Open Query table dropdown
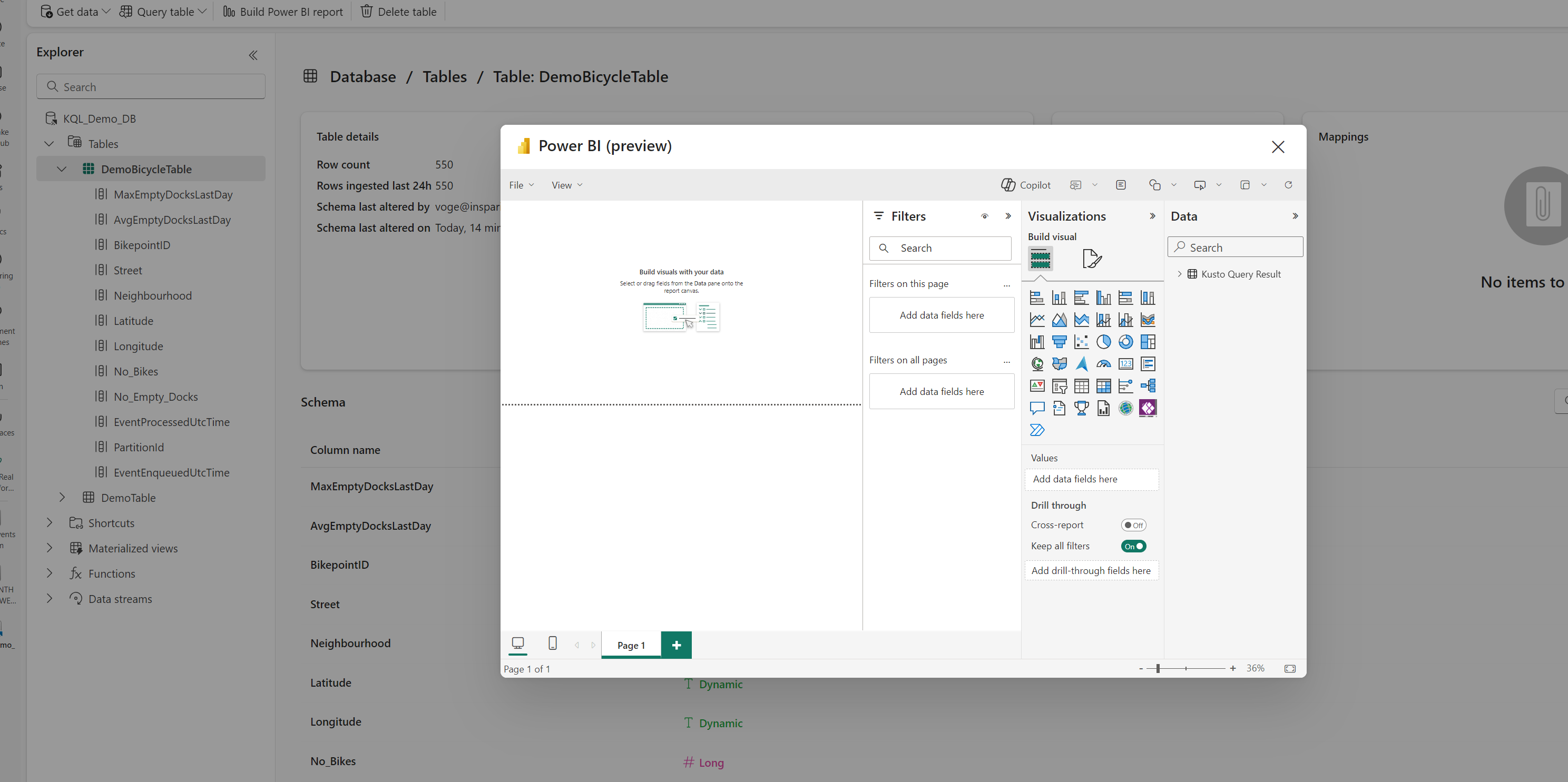Image resolution: width=1568 pixels, height=782 pixels. (163, 12)
